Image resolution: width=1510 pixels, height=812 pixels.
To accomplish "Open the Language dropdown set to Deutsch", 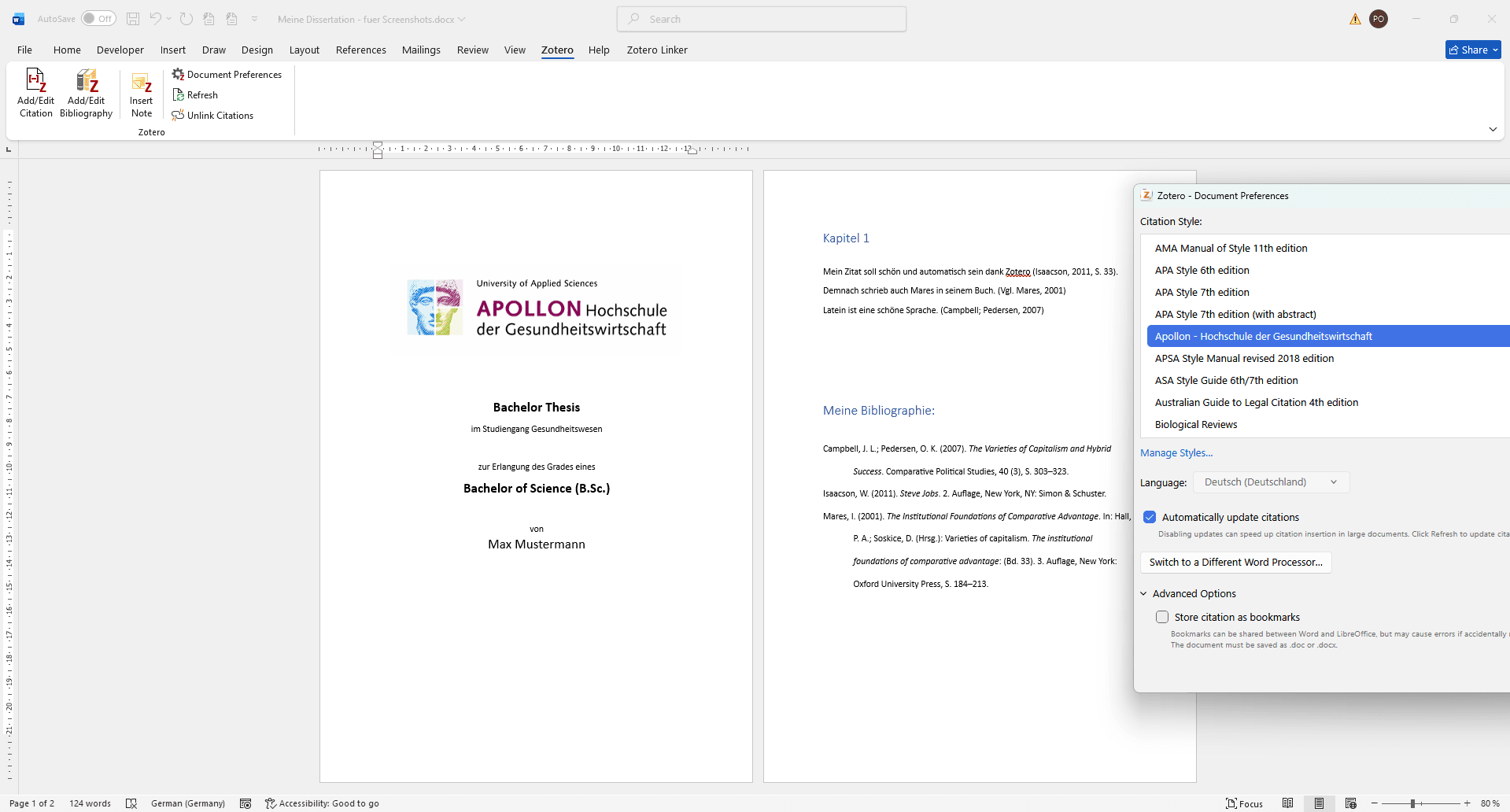I will [1271, 482].
